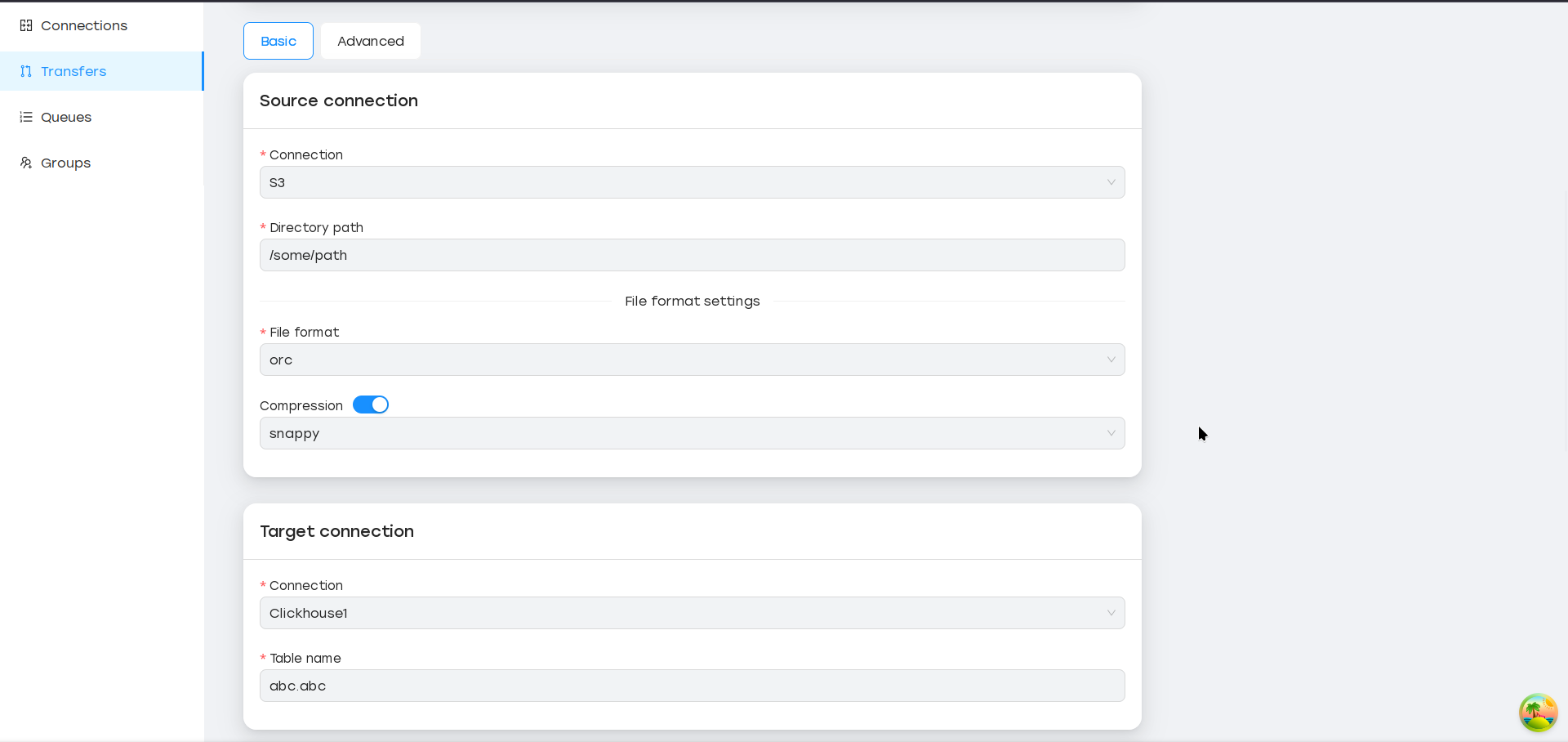Screen dimensions: 1568x742
Task: Click the Directory path input field
Action: tap(691, 256)
